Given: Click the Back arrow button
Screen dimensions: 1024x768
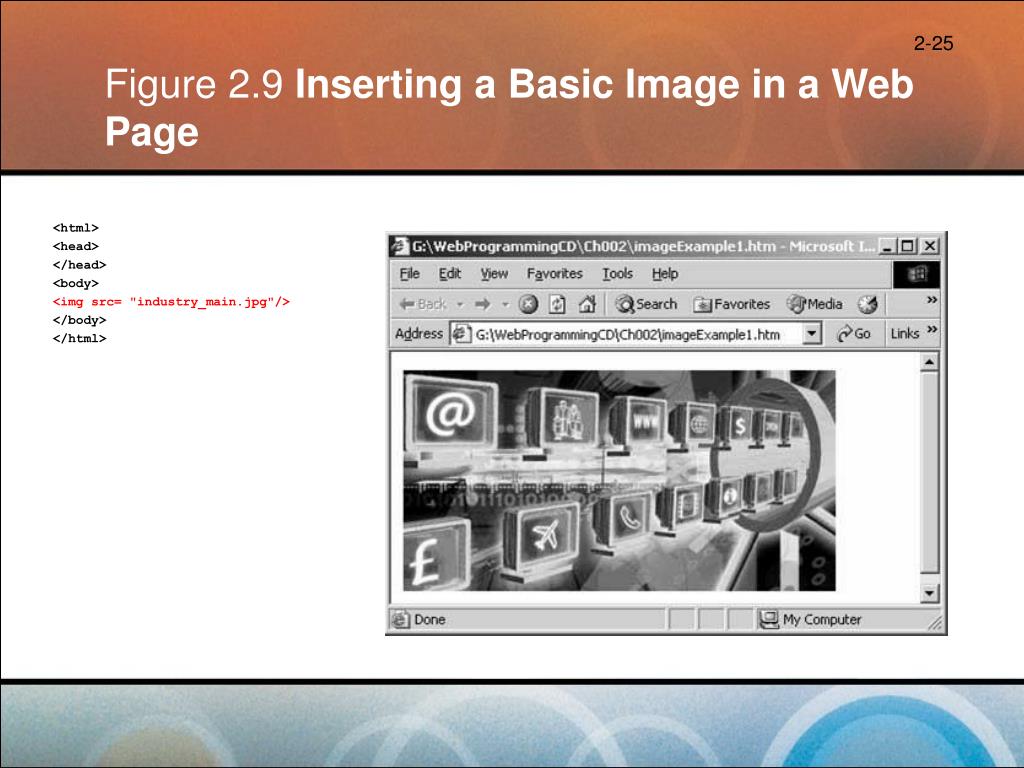Looking at the screenshot, I should tap(422, 304).
